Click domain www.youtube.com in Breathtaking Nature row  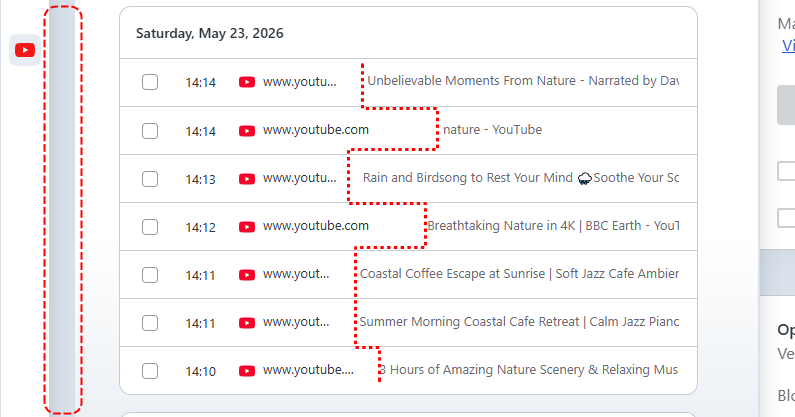tap(316, 226)
